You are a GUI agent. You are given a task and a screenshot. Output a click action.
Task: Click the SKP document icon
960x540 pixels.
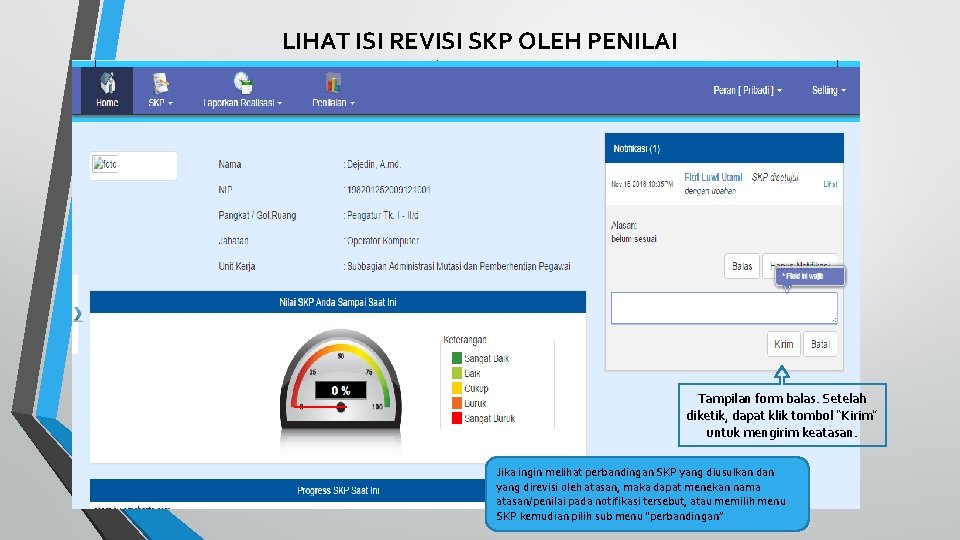[x=160, y=83]
